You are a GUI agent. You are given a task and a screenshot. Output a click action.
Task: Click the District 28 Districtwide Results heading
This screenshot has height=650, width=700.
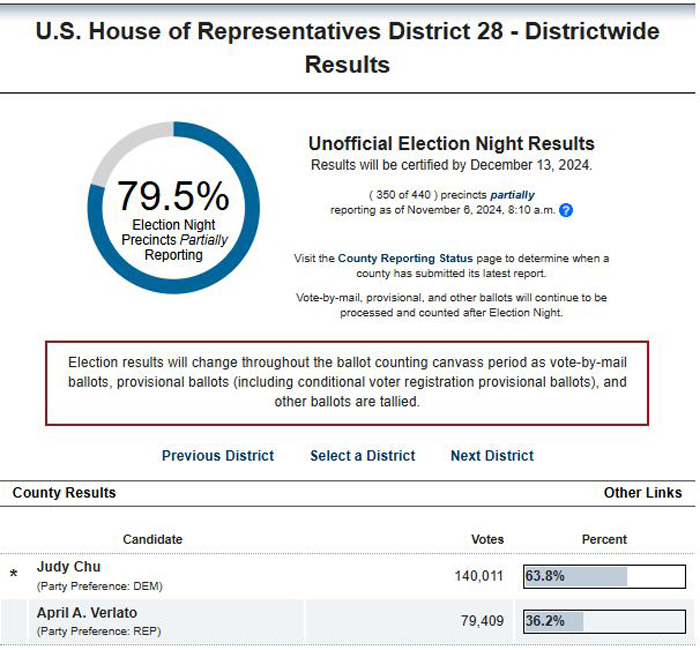(347, 48)
